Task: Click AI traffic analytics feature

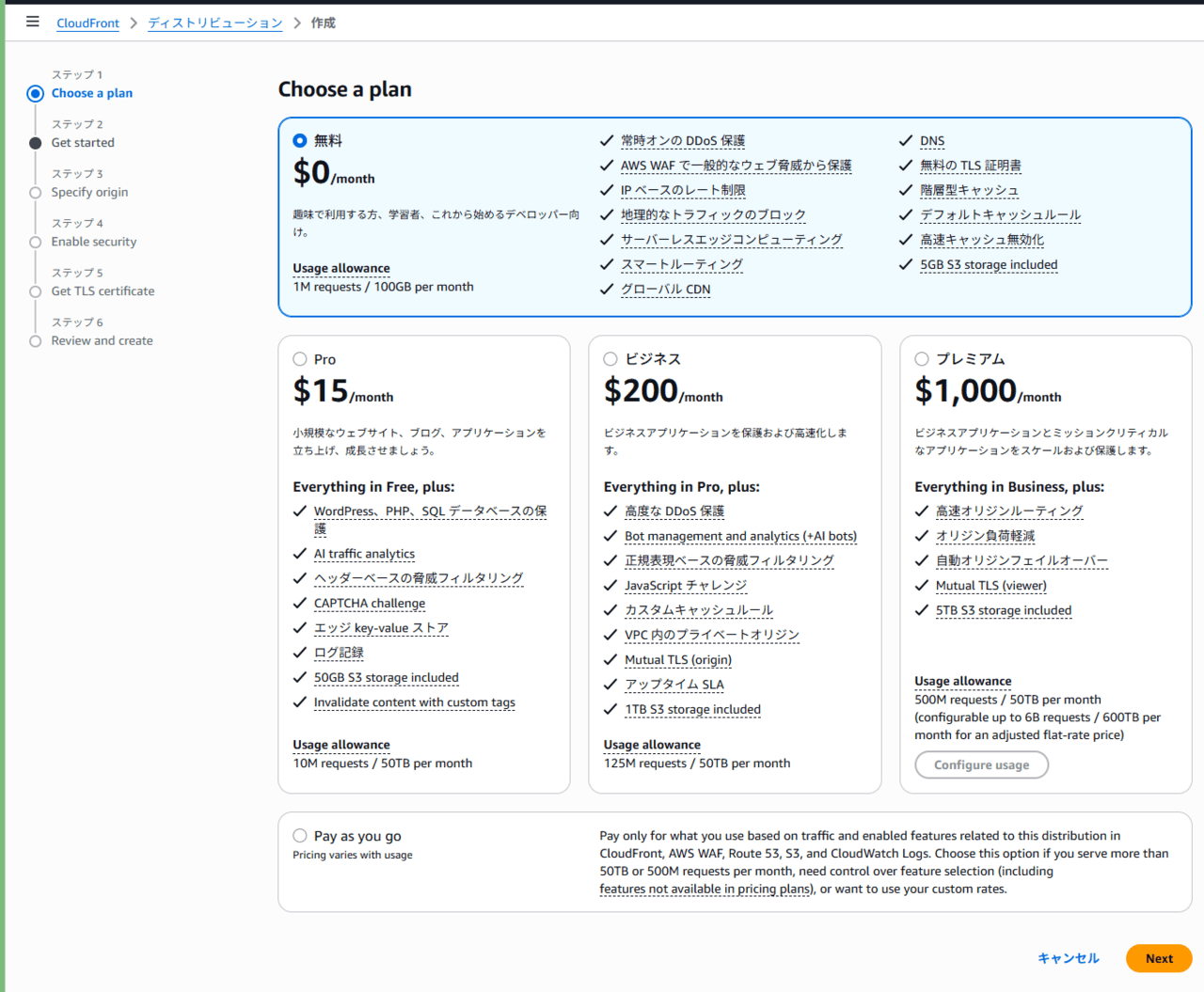Action: click(x=364, y=555)
